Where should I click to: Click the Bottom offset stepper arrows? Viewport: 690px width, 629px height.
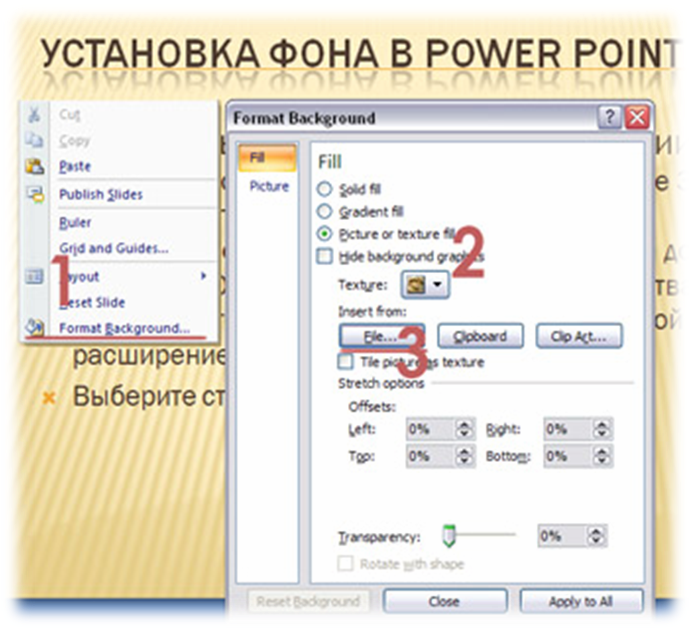coord(602,456)
